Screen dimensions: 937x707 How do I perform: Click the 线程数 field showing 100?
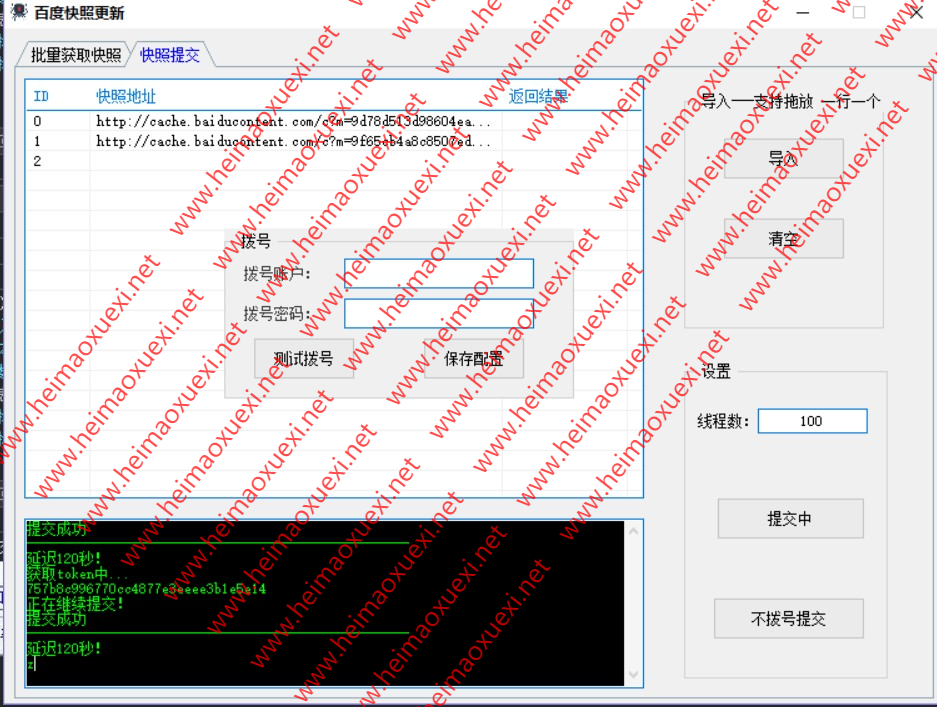tap(812, 420)
